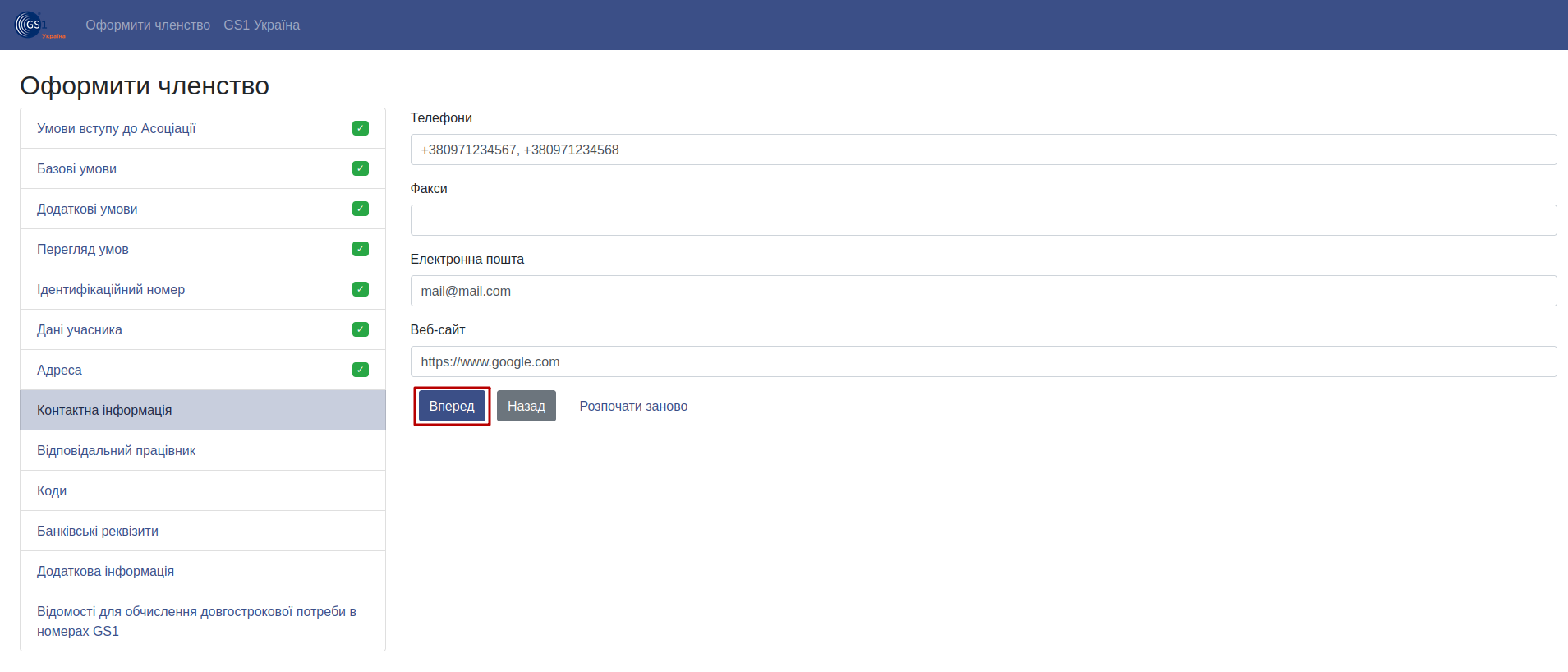
Task: Click green checkmark beside Перегляд умов
Action: point(361,249)
